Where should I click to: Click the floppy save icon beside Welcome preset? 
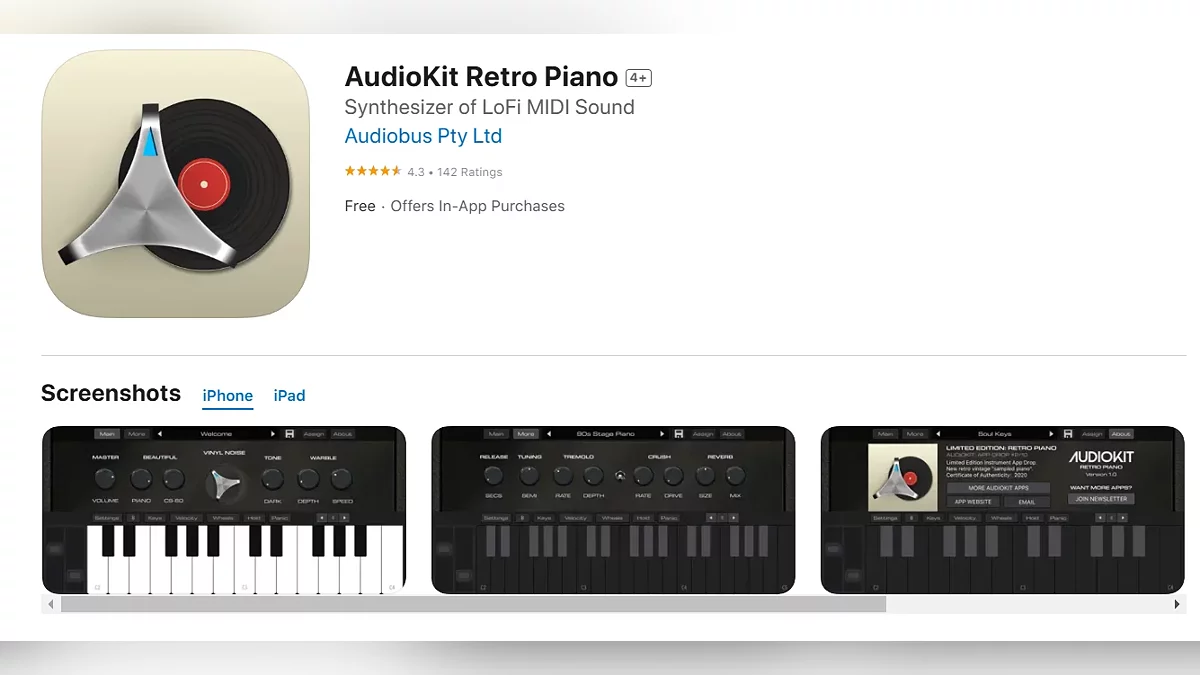point(289,434)
